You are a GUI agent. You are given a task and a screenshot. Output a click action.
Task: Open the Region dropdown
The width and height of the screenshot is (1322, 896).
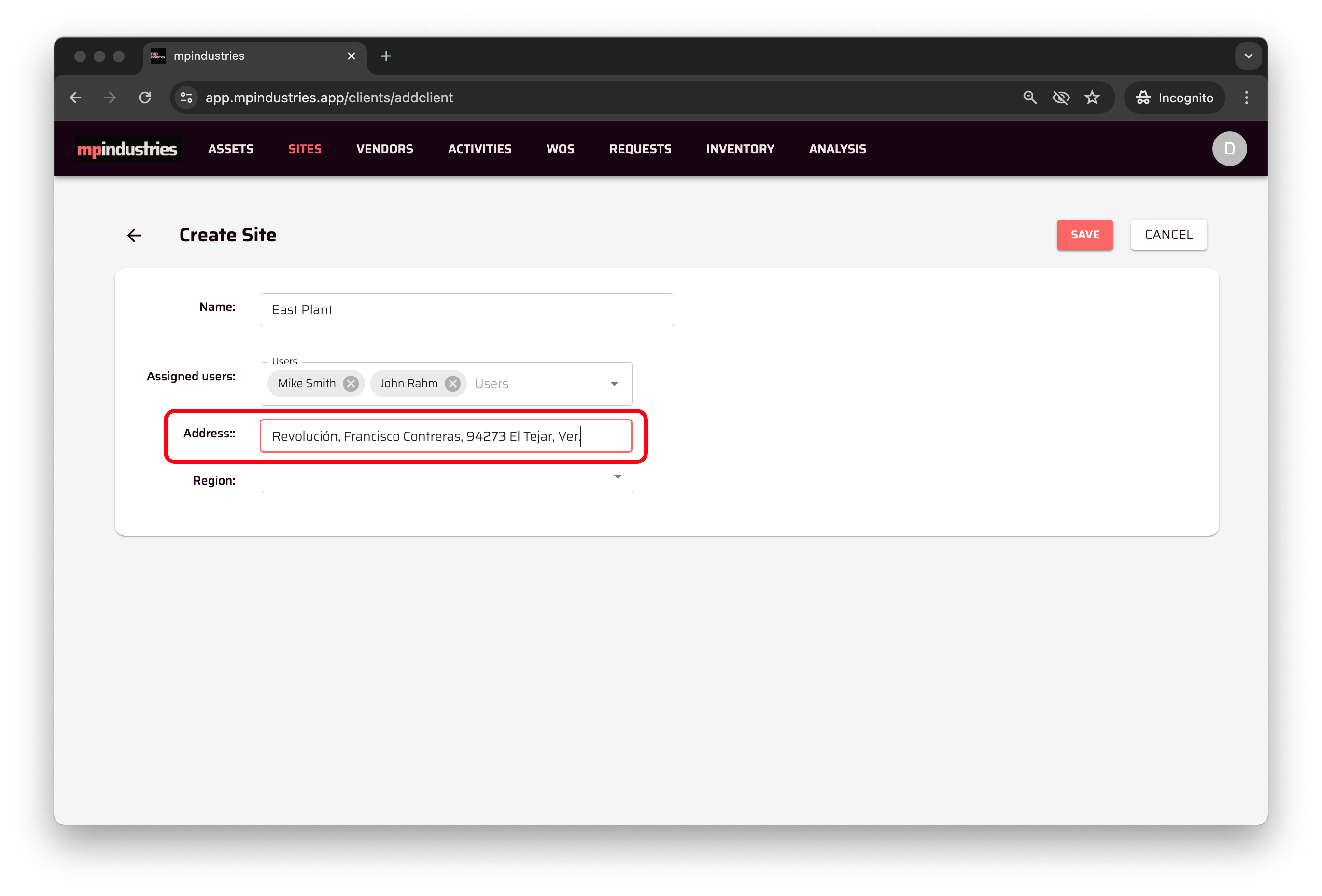pyautogui.click(x=617, y=477)
